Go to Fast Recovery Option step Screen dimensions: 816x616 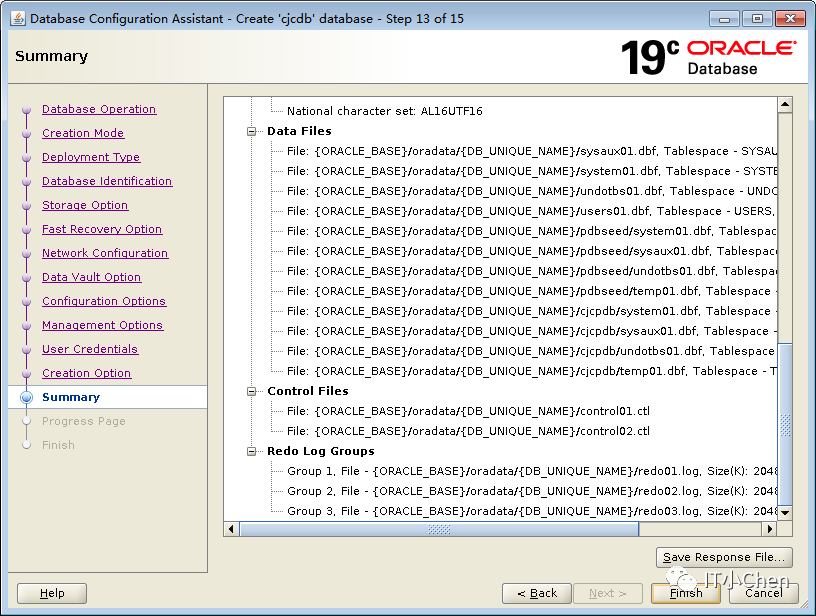coord(102,229)
